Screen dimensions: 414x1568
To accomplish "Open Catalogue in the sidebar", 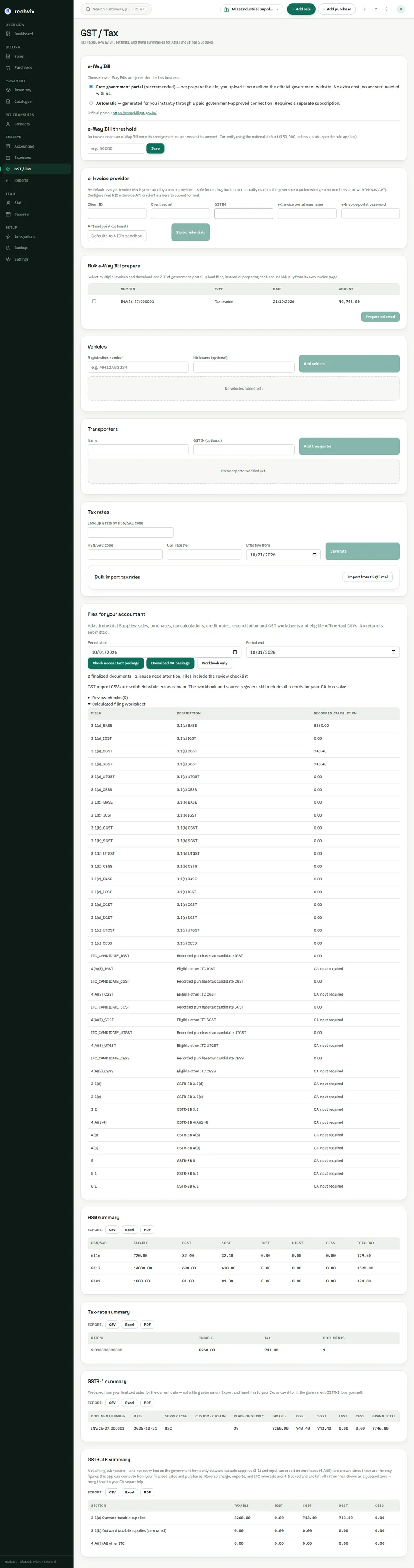I will tap(36, 102).
